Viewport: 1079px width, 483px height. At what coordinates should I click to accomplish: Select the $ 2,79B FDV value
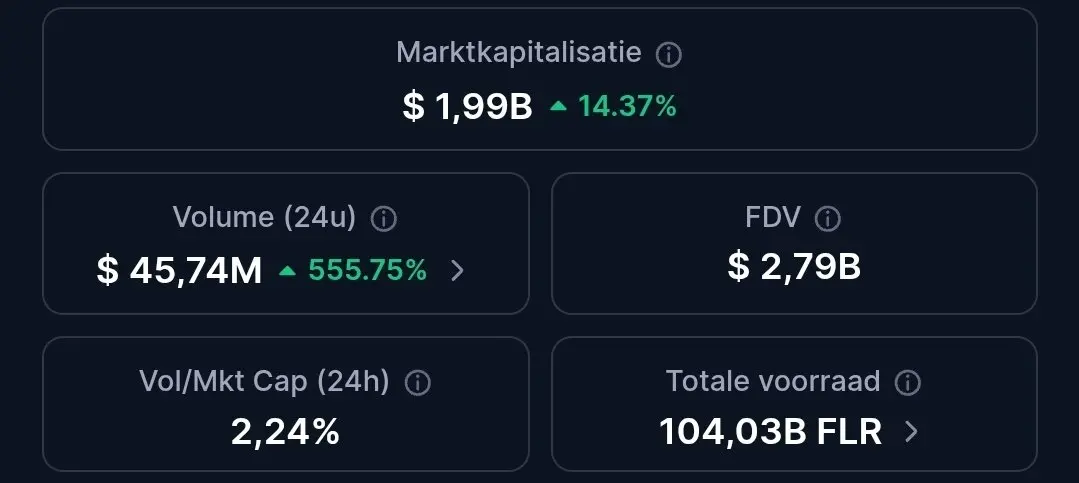click(794, 267)
